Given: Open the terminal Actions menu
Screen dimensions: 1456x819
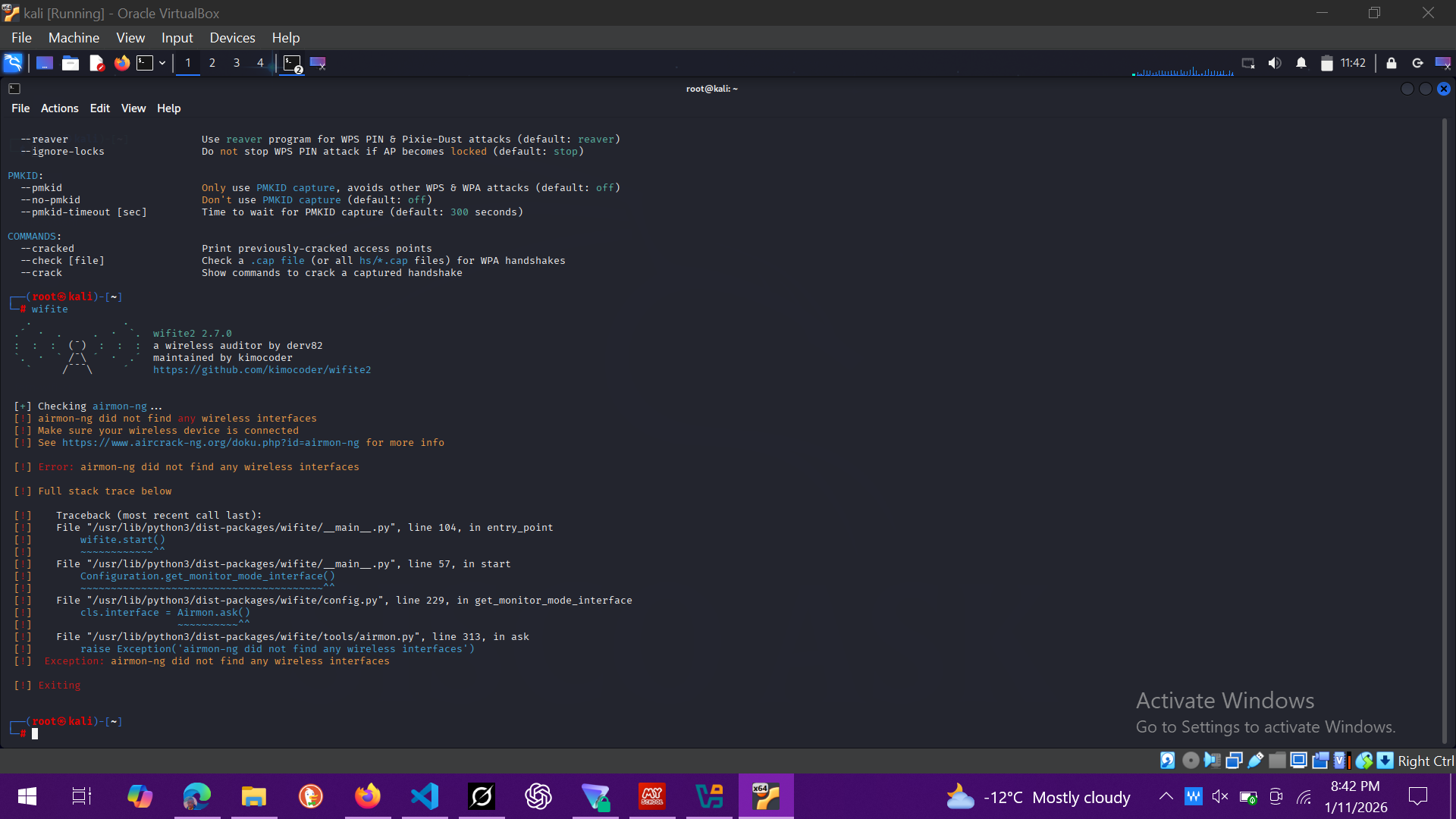Looking at the screenshot, I should point(59,108).
